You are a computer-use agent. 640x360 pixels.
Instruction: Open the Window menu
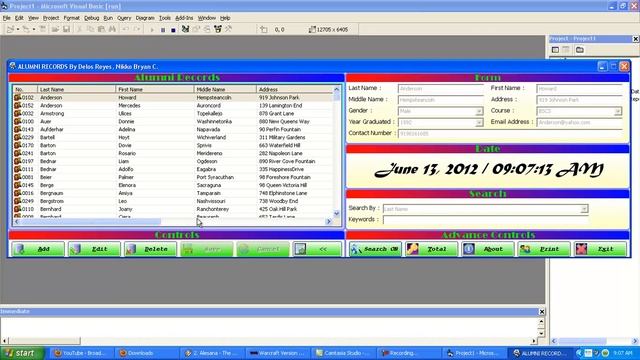pyautogui.click(x=207, y=18)
